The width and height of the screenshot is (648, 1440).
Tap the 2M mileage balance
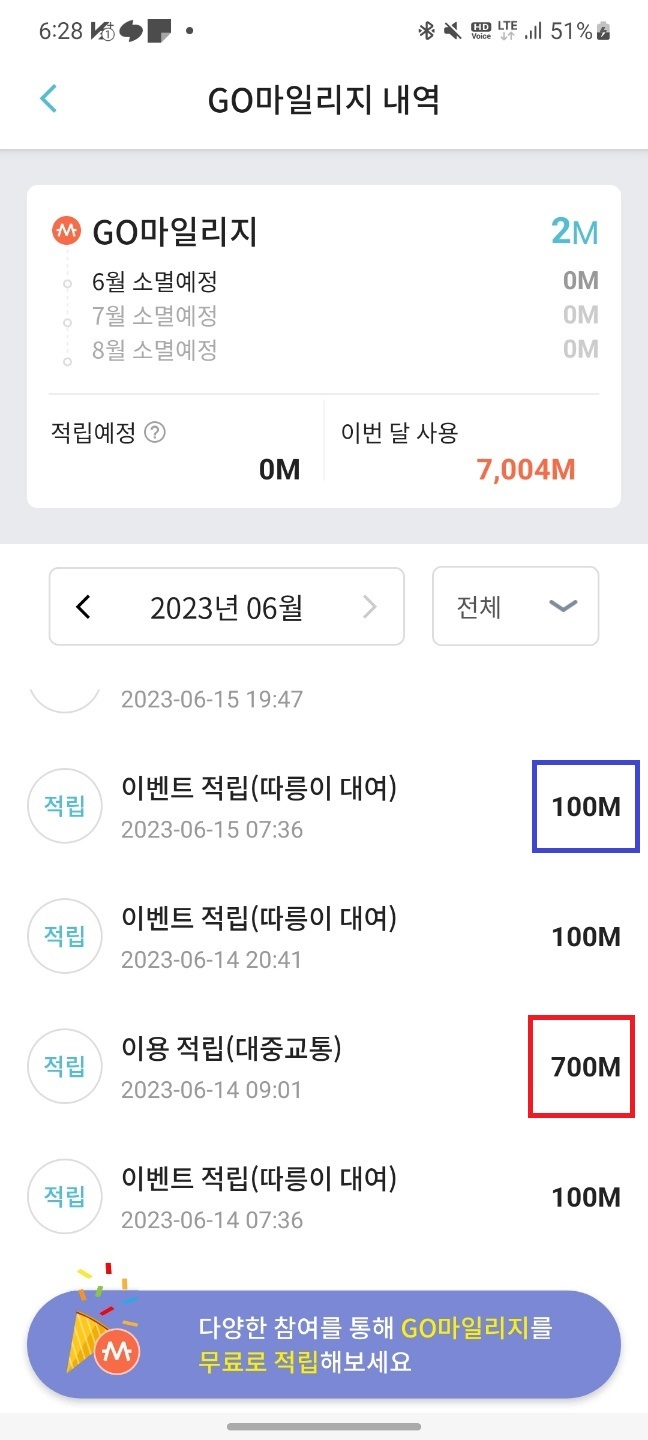[574, 232]
